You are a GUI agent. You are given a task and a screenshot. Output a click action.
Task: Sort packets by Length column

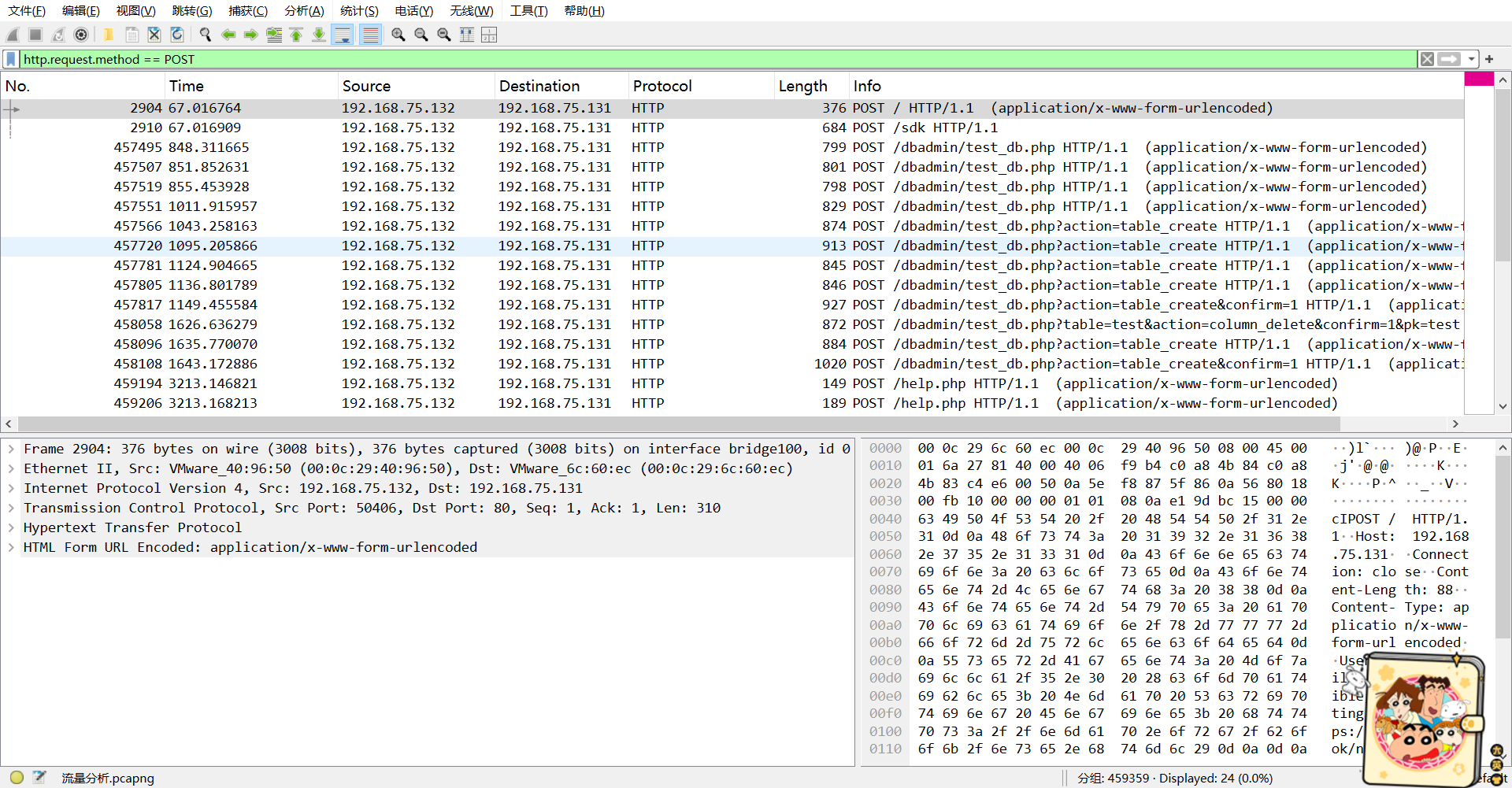click(x=812, y=86)
